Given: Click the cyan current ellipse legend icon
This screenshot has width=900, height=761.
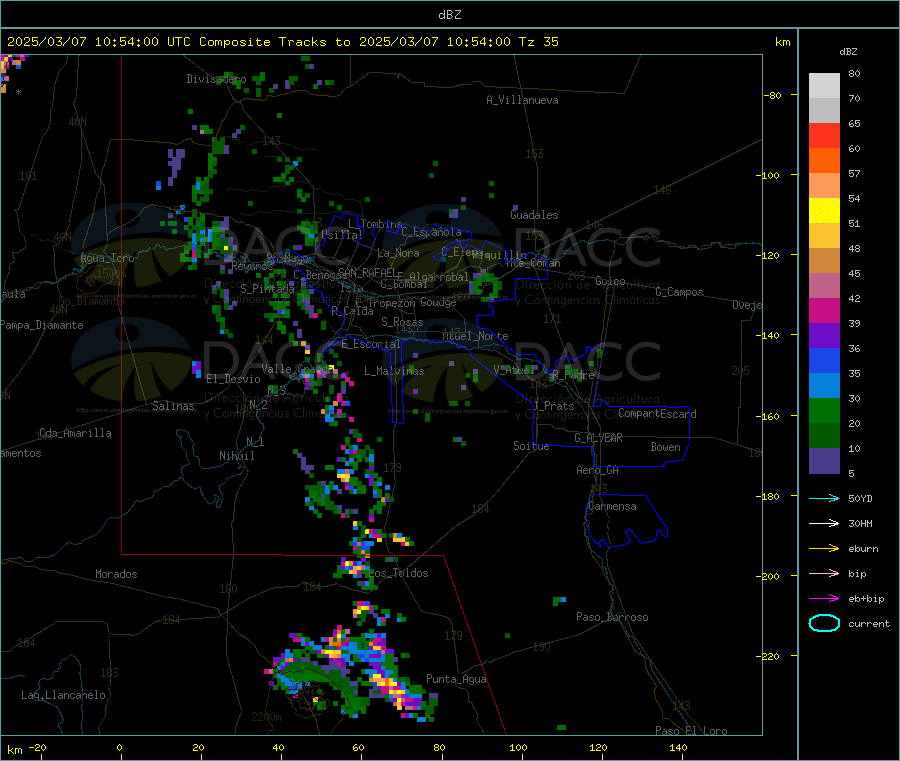Looking at the screenshot, I should click(824, 623).
